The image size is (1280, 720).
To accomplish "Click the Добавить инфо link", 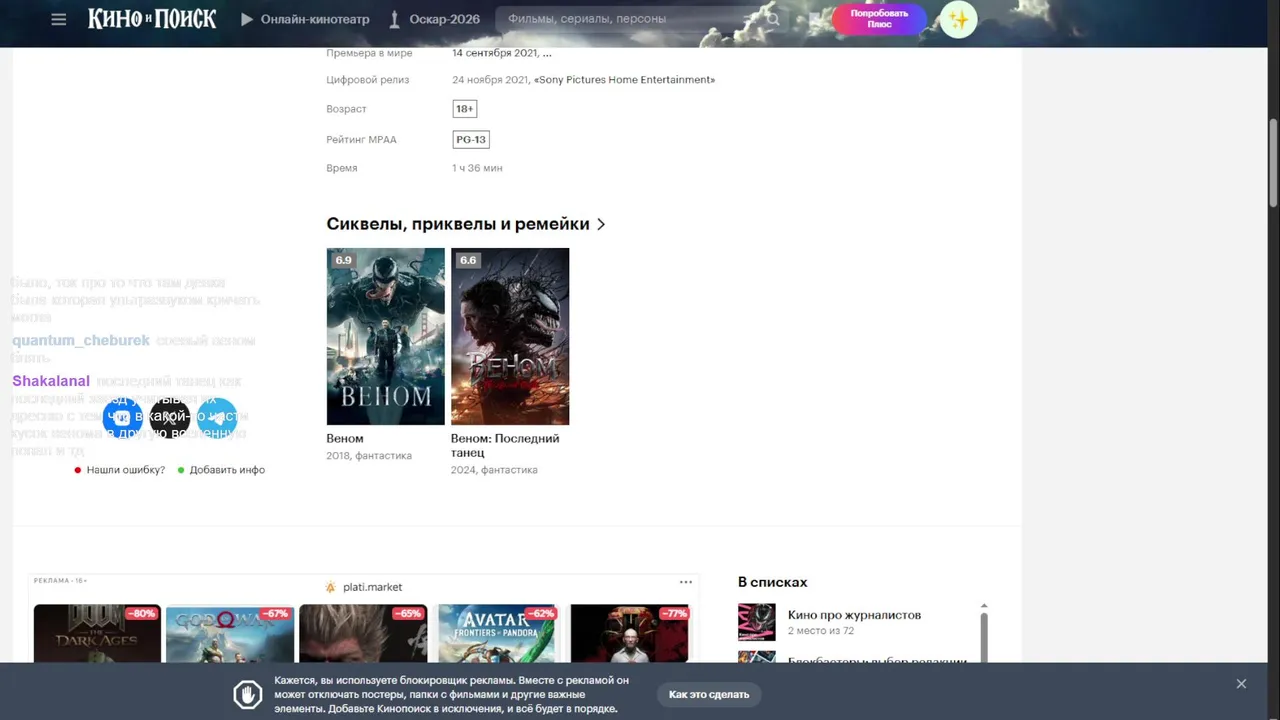I will (x=227, y=470).
